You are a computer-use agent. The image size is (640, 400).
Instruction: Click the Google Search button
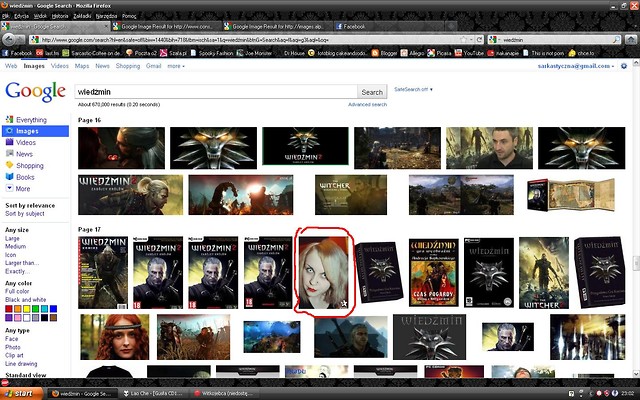coord(372,92)
